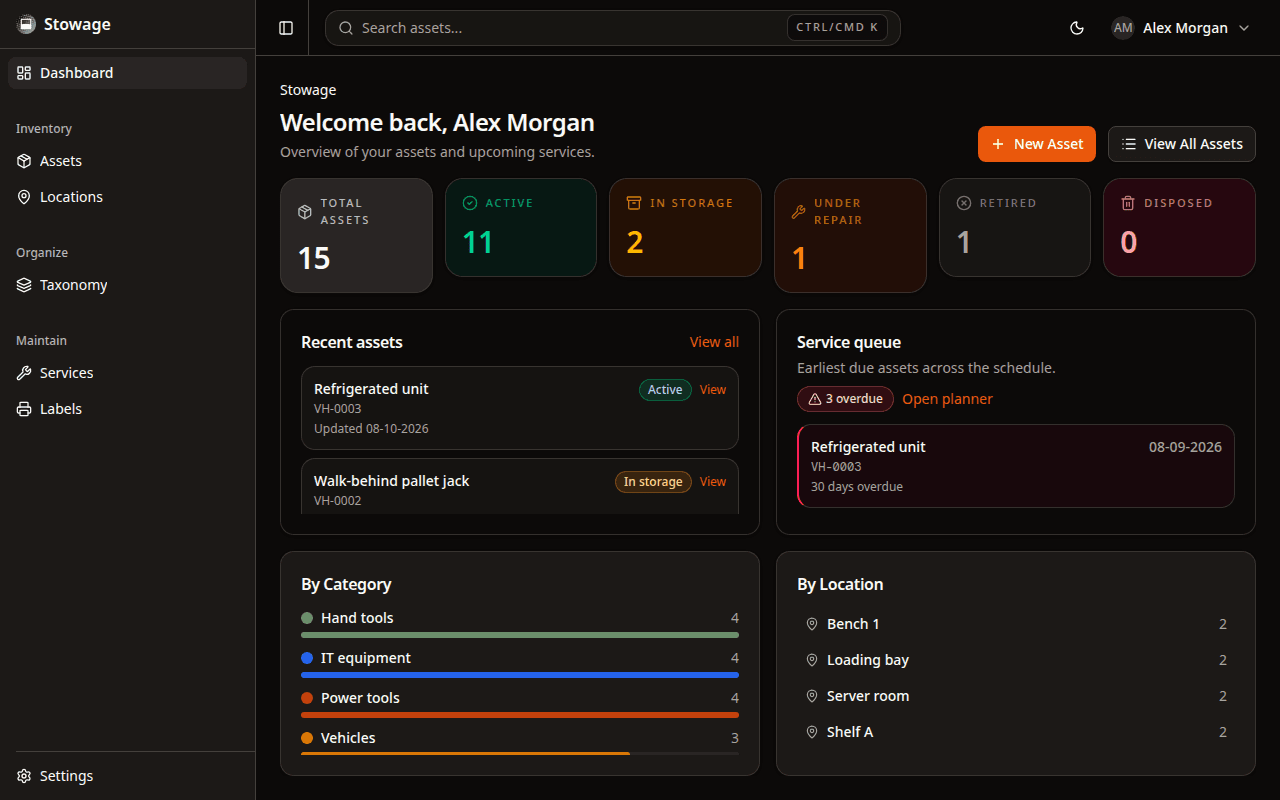Focus the Search assets field
This screenshot has height=800, width=1280.
(612, 28)
